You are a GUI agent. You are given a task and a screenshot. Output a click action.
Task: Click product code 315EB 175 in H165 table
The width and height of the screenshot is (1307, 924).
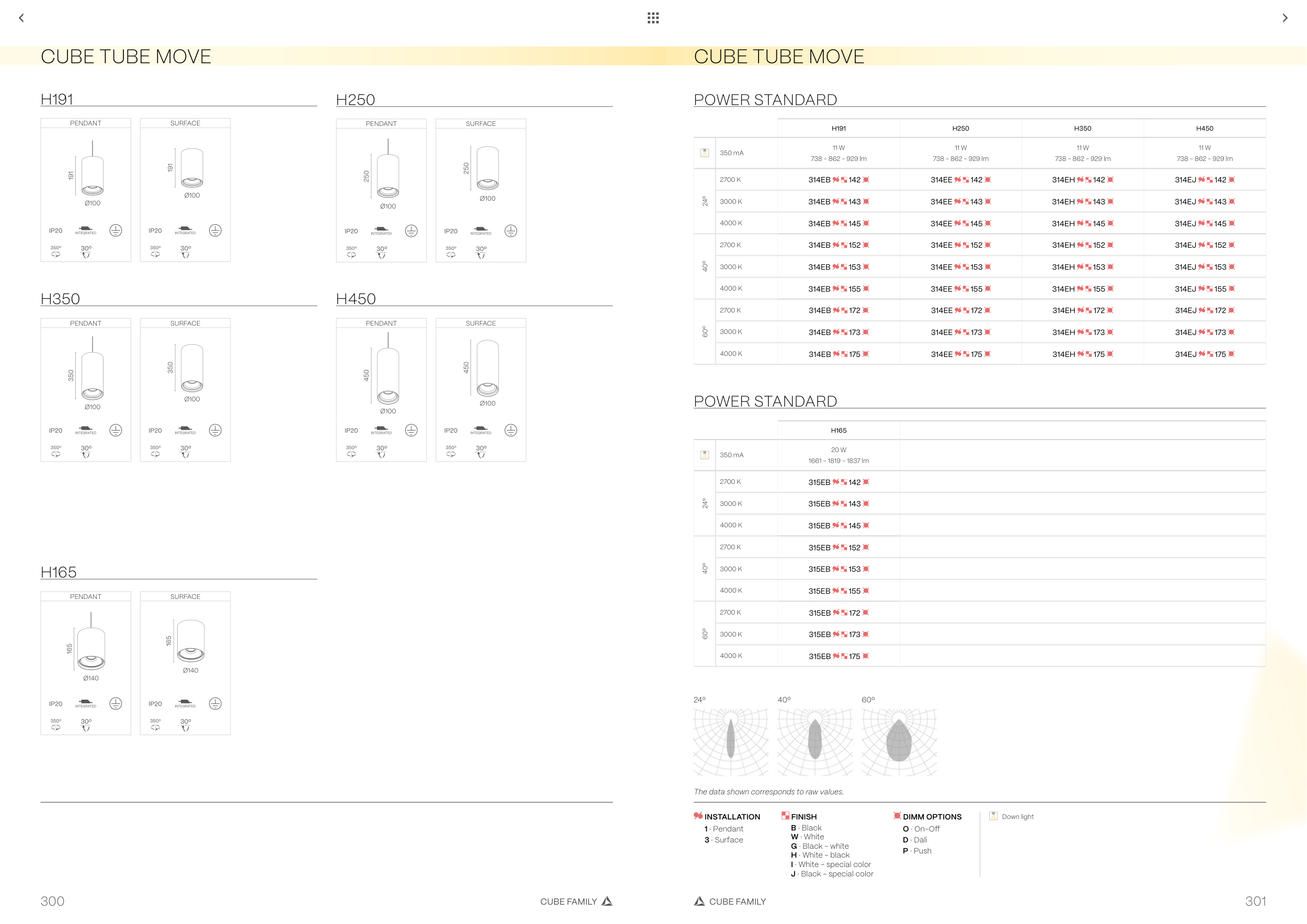(x=839, y=656)
